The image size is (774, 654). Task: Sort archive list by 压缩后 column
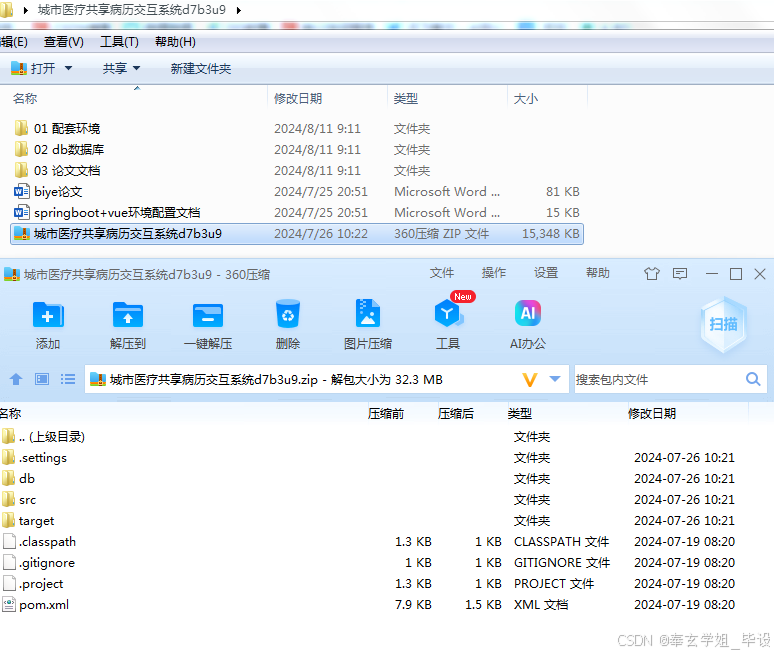[456, 414]
